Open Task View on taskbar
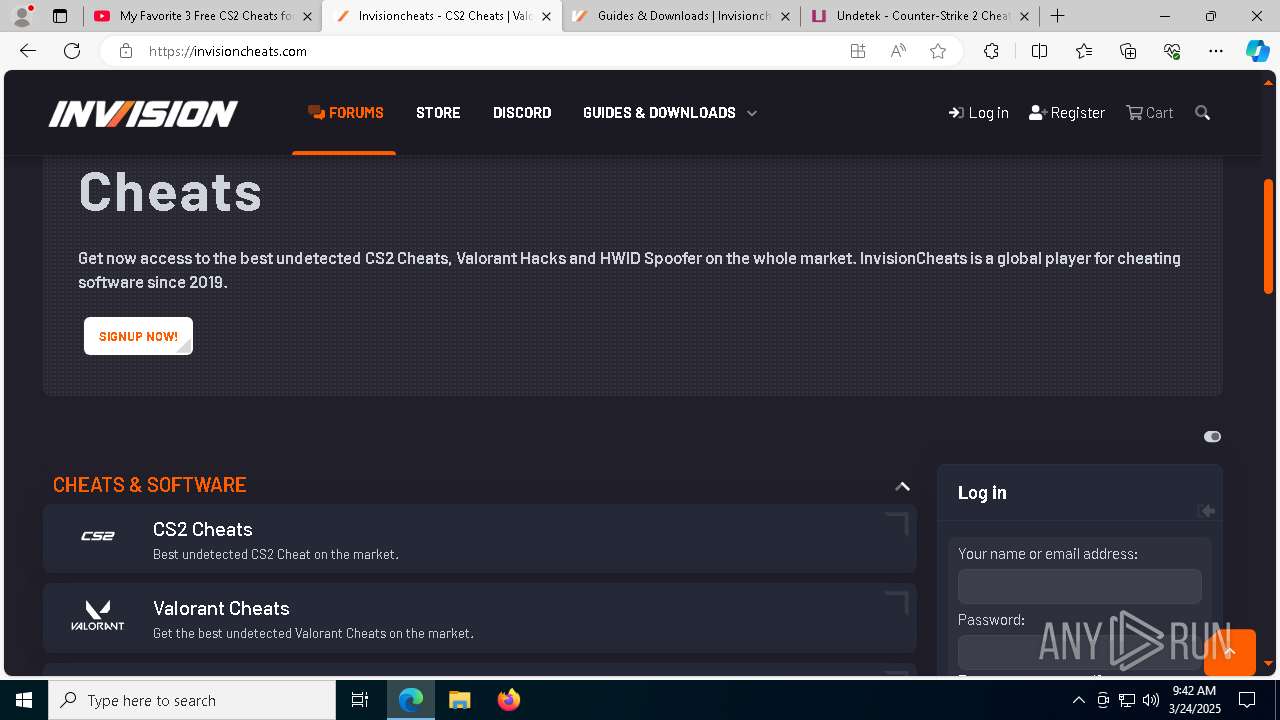 [x=360, y=700]
